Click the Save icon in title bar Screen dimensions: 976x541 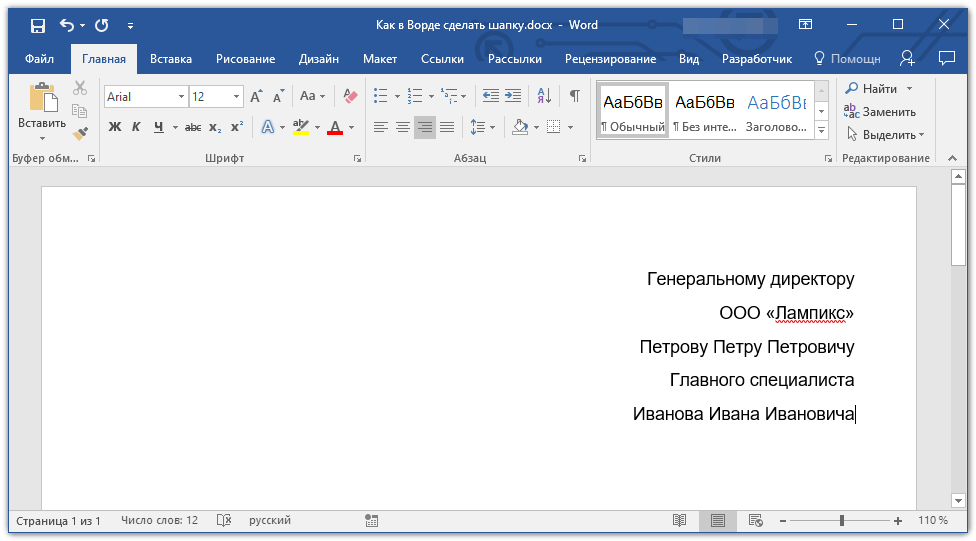point(38,26)
